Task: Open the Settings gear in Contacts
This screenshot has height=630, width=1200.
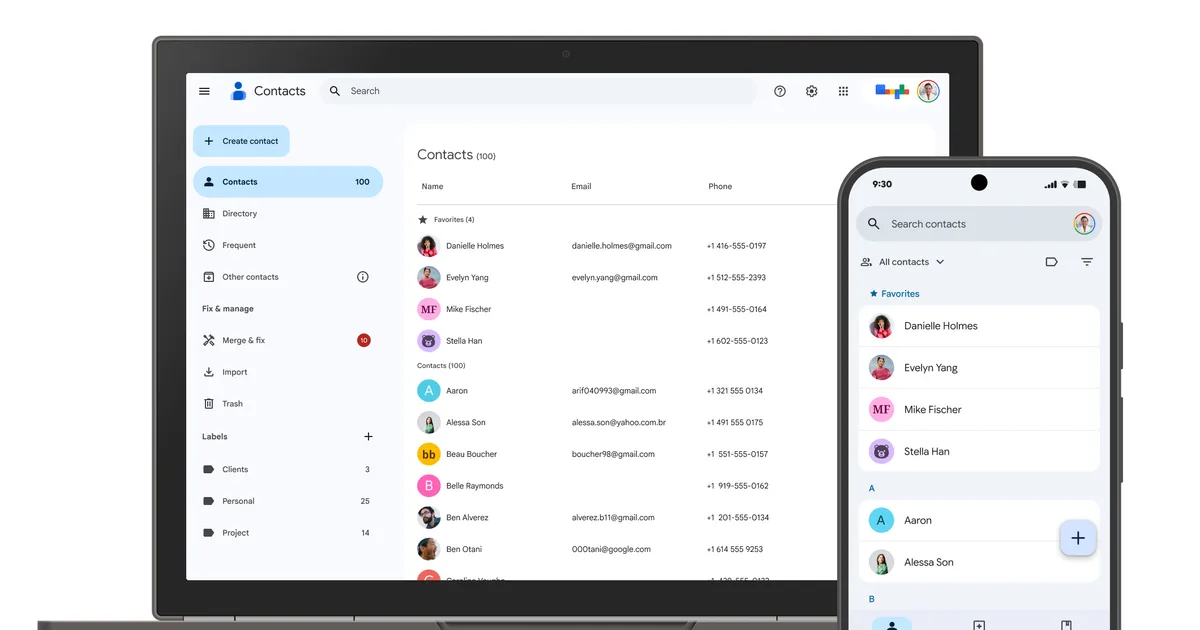Action: [811, 91]
